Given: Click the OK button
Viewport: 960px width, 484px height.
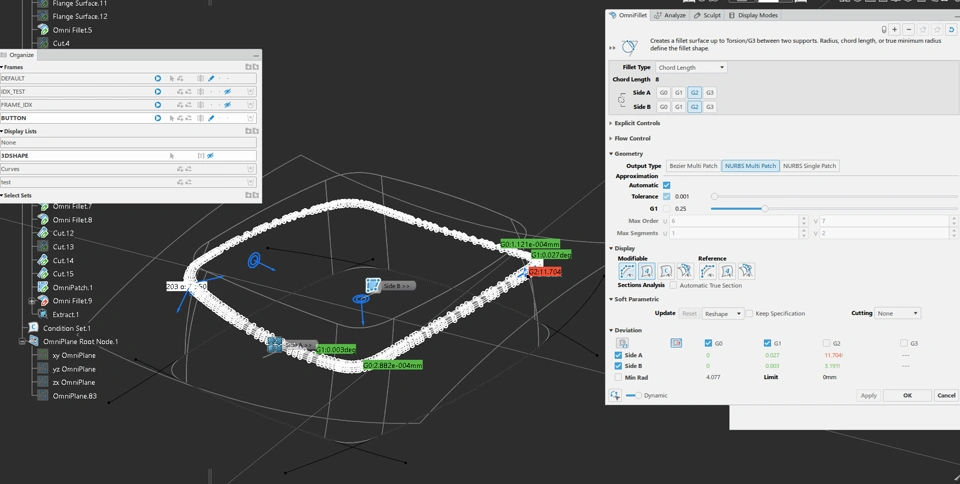Looking at the screenshot, I should click(x=907, y=396).
